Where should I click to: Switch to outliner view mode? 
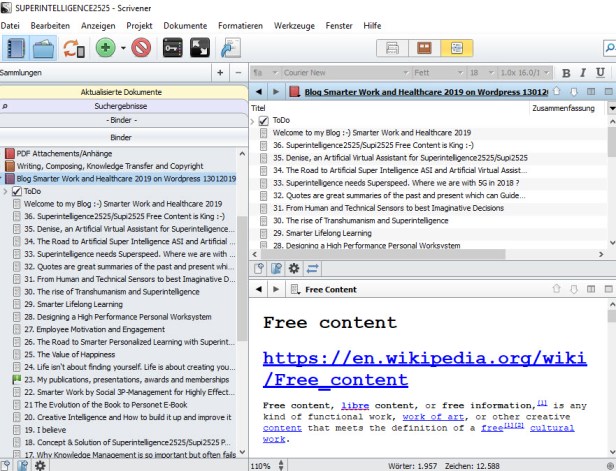454,47
